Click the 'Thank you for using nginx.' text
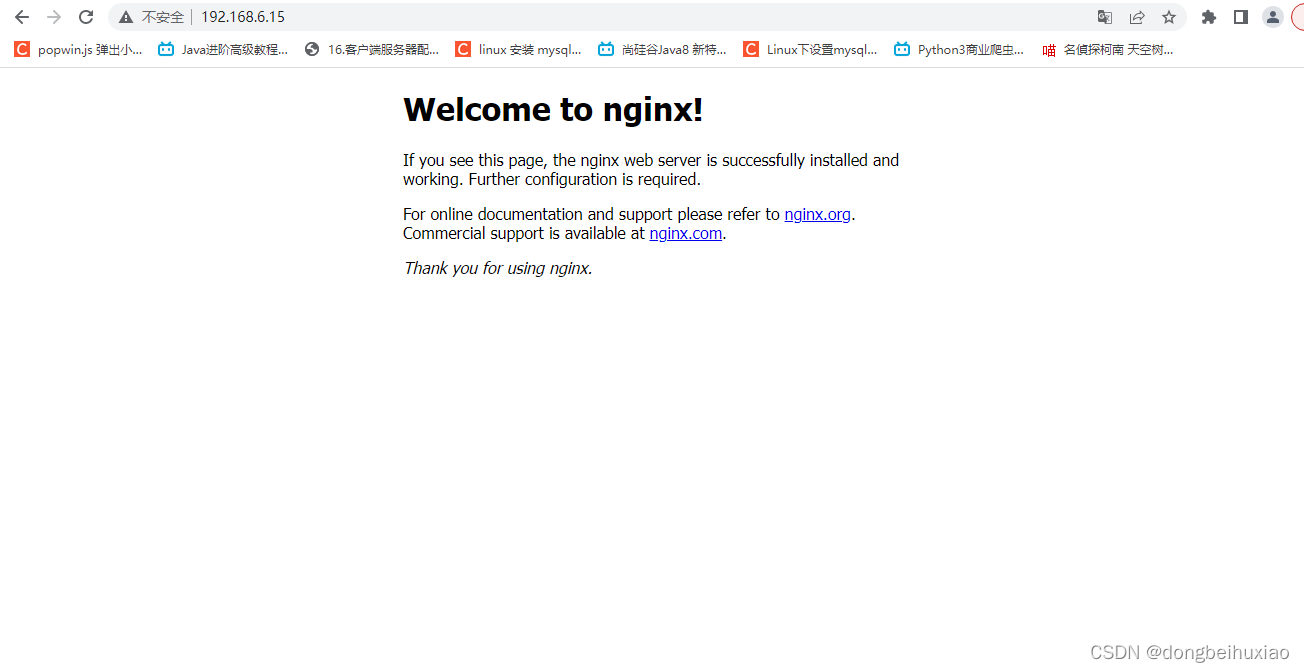The width and height of the screenshot is (1304, 672). (x=498, y=268)
